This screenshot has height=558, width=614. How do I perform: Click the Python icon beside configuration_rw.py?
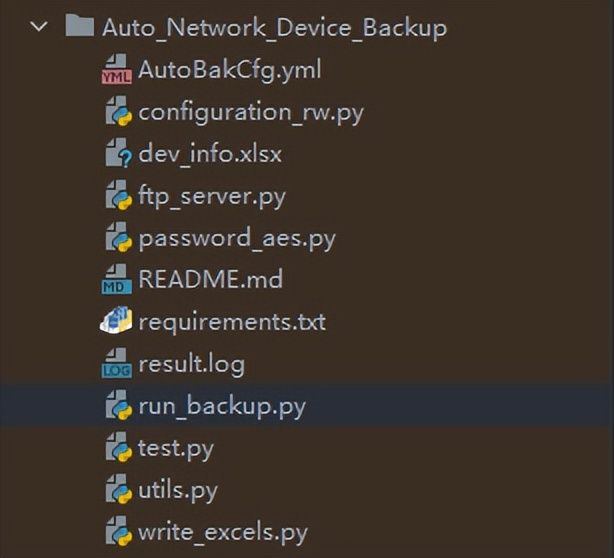point(118,111)
